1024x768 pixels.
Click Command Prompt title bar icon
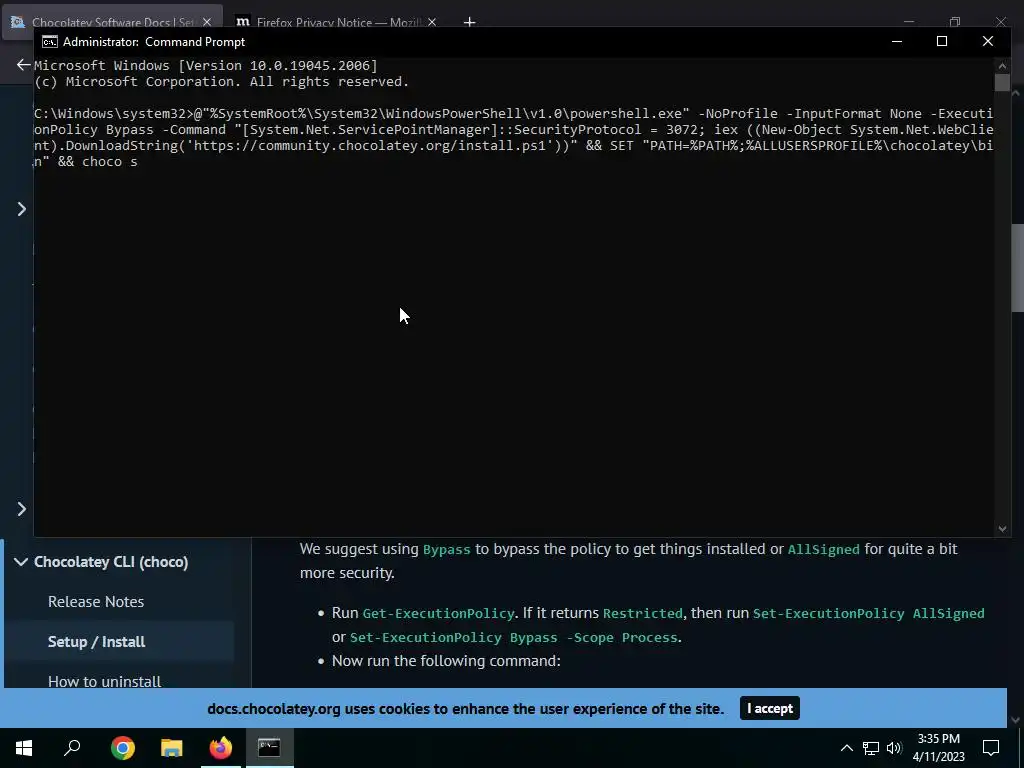tap(50, 42)
